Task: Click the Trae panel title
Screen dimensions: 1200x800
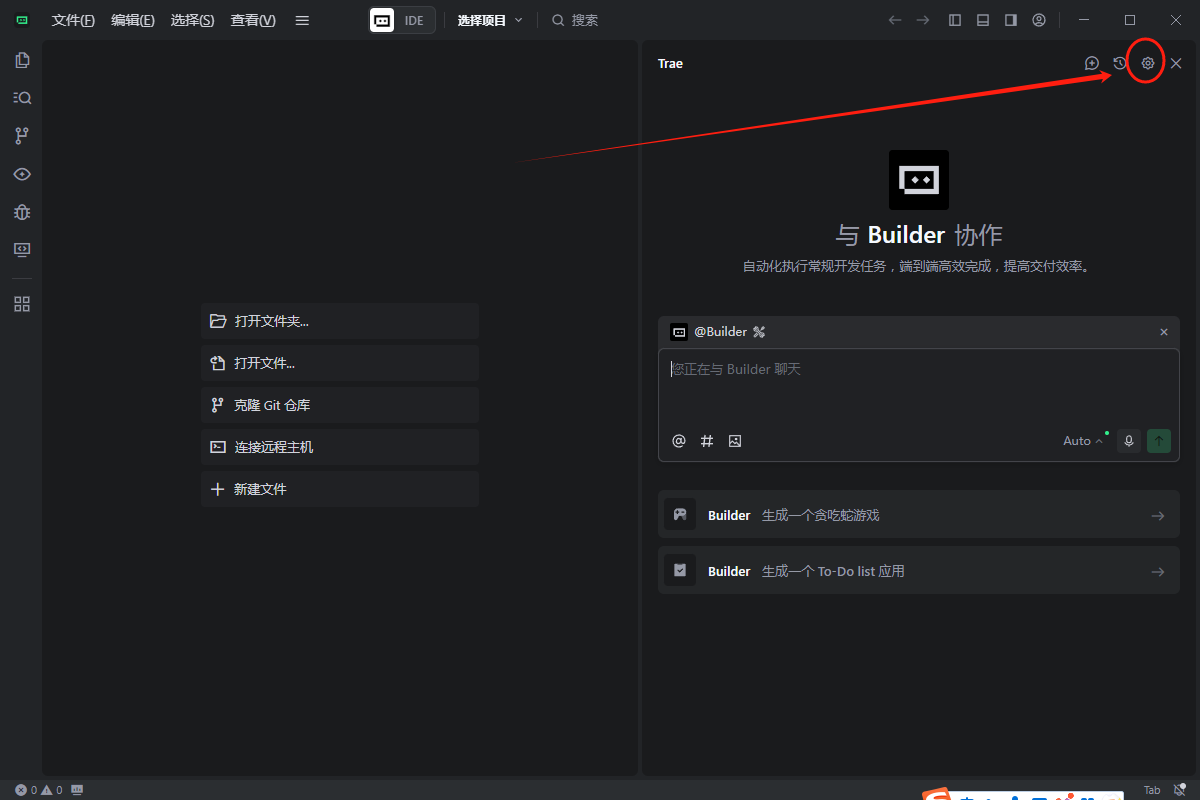Action: [670, 63]
